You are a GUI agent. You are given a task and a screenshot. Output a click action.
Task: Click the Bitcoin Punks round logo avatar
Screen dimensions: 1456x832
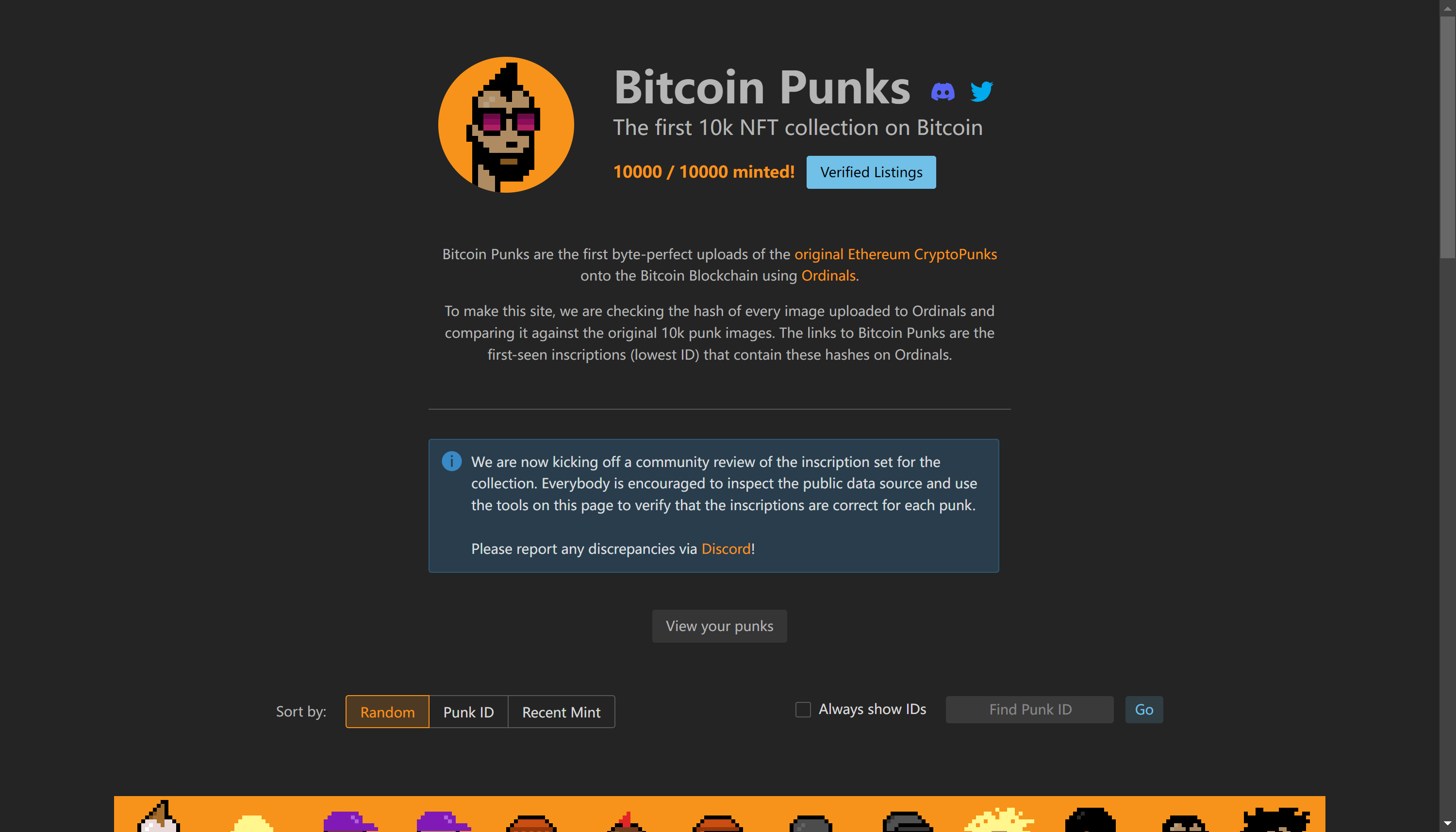pos(506,125)
